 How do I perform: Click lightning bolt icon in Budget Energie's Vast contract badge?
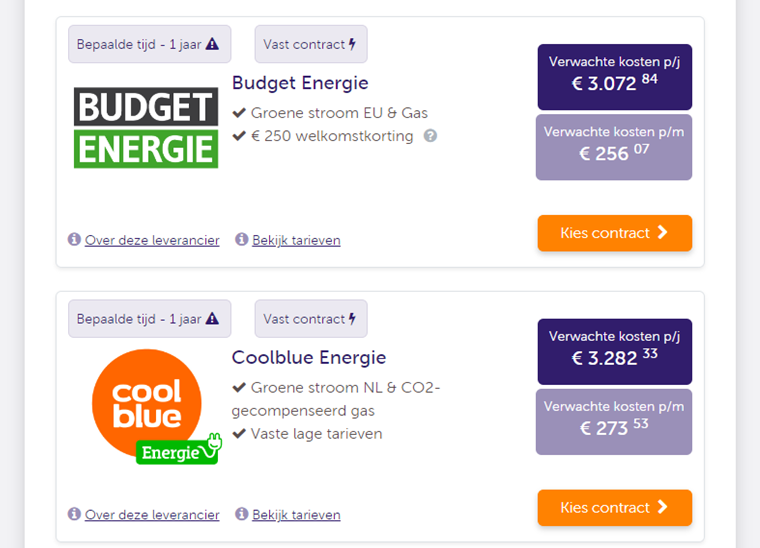[352, 44]
